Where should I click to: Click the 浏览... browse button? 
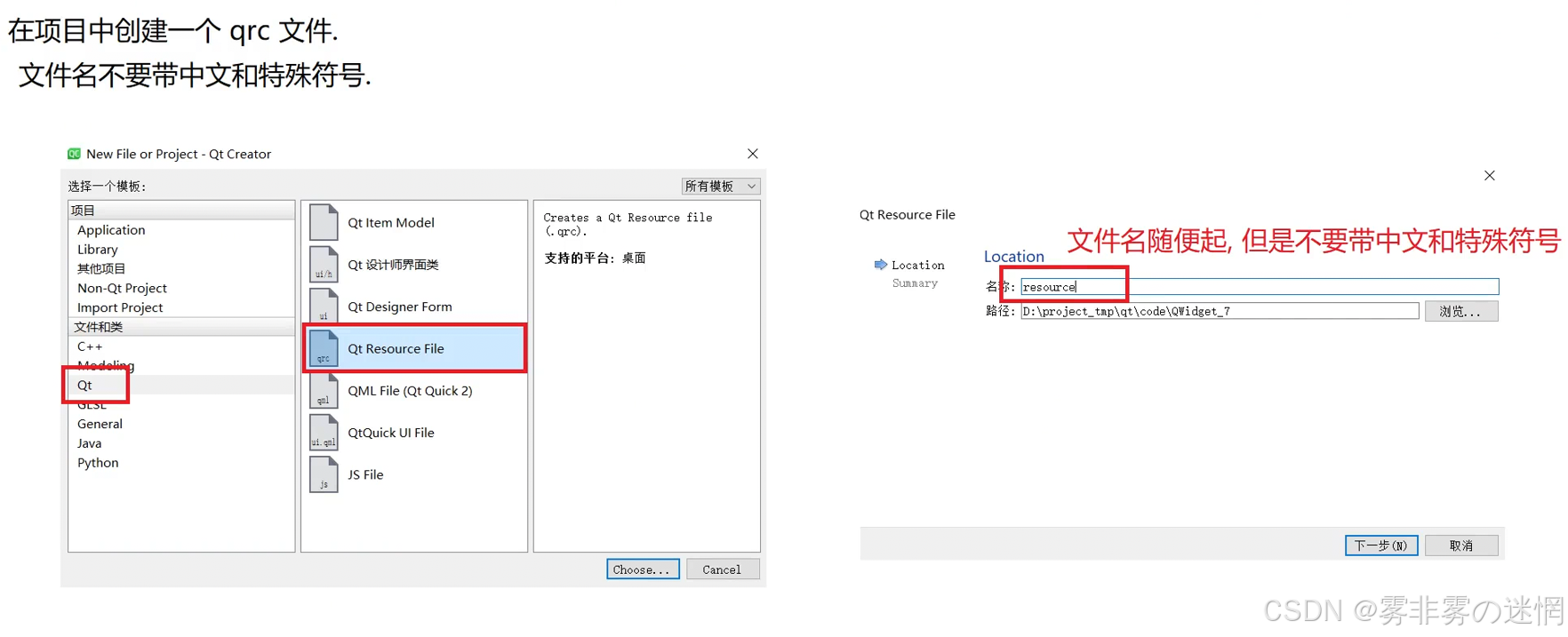1461,311
